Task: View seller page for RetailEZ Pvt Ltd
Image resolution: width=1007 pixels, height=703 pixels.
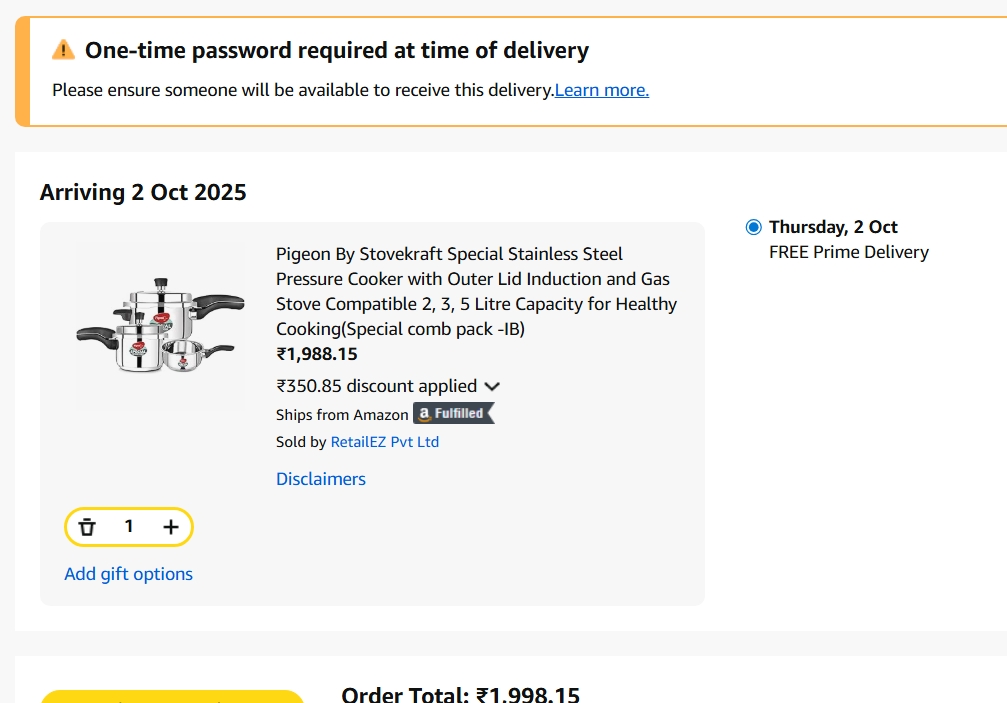Action: coord(385,441)
